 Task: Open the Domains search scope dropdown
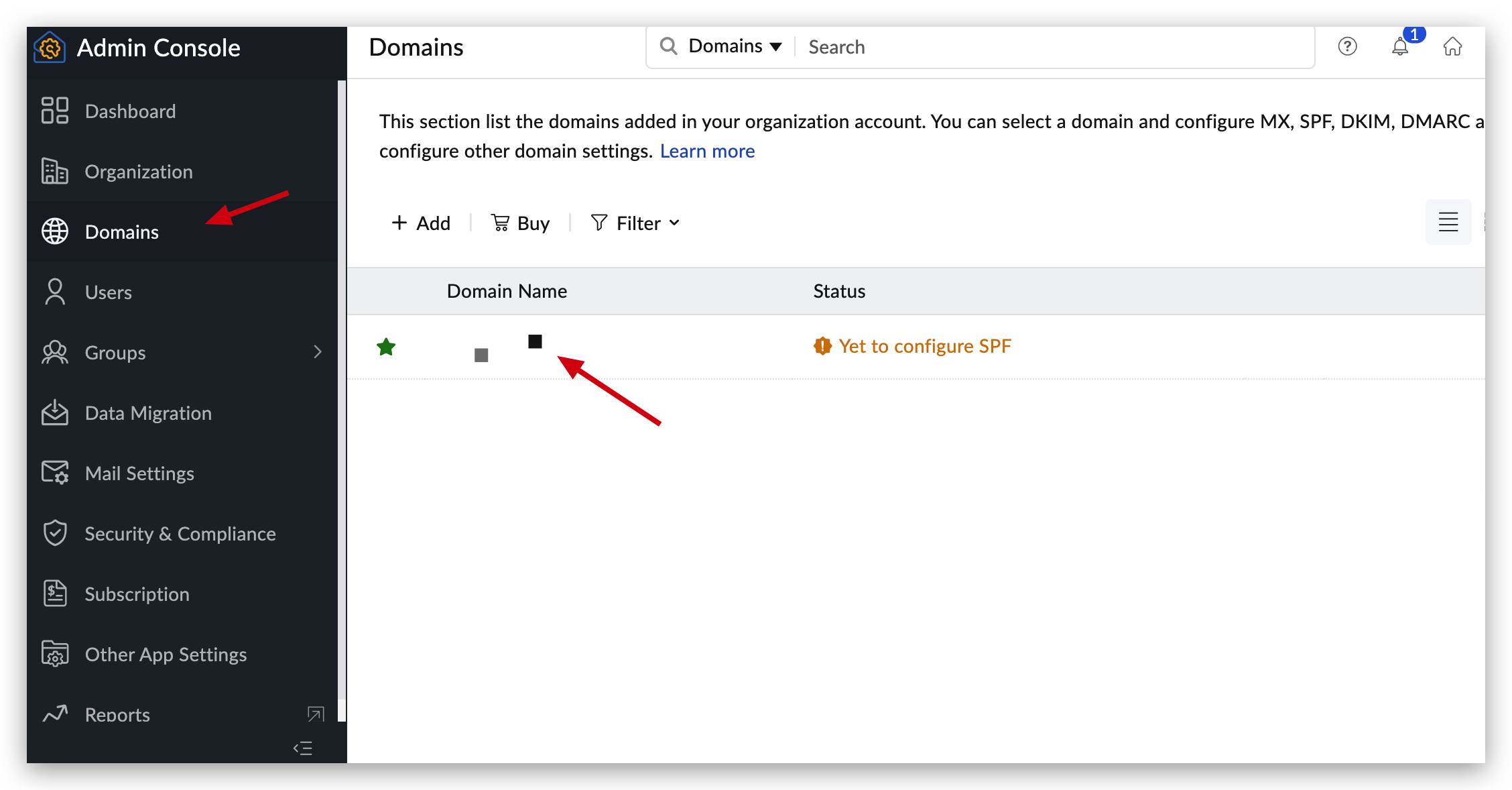[x=735, y=46]
